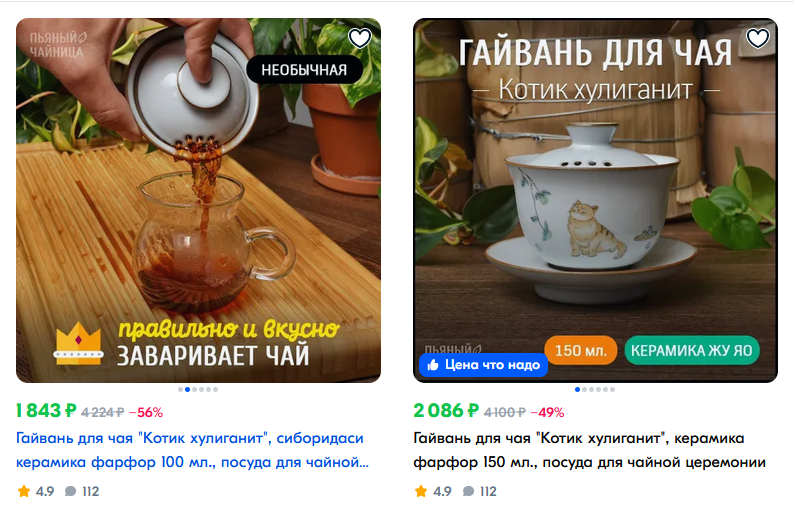Image resolution: width=796 pixels, height=519 pixels.
Task: Jump to the last carousel dot of the left product
Action: 216,390
